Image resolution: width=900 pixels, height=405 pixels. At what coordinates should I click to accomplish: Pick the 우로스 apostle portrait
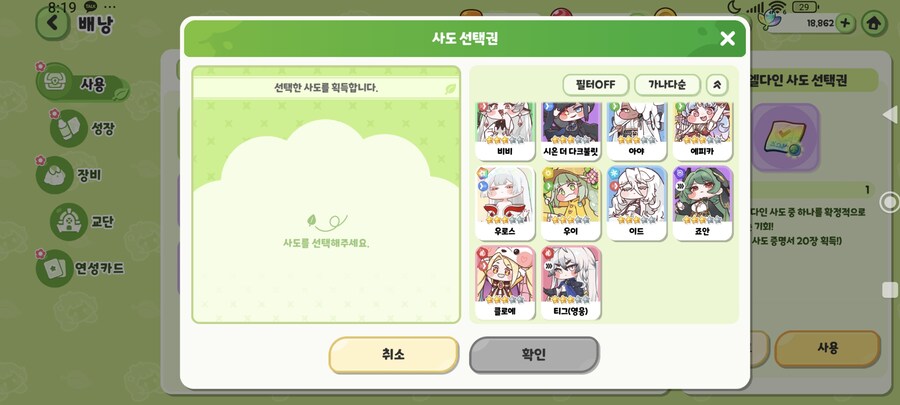[505, 203]
